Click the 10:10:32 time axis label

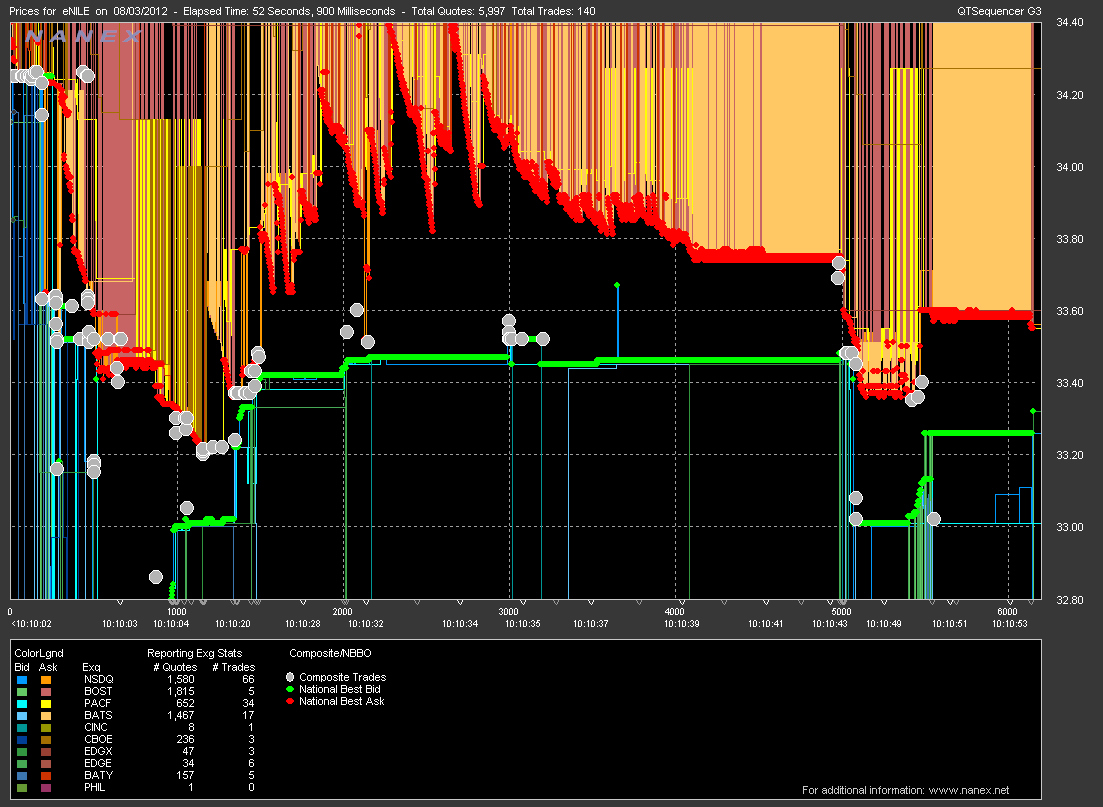(365, 624)
